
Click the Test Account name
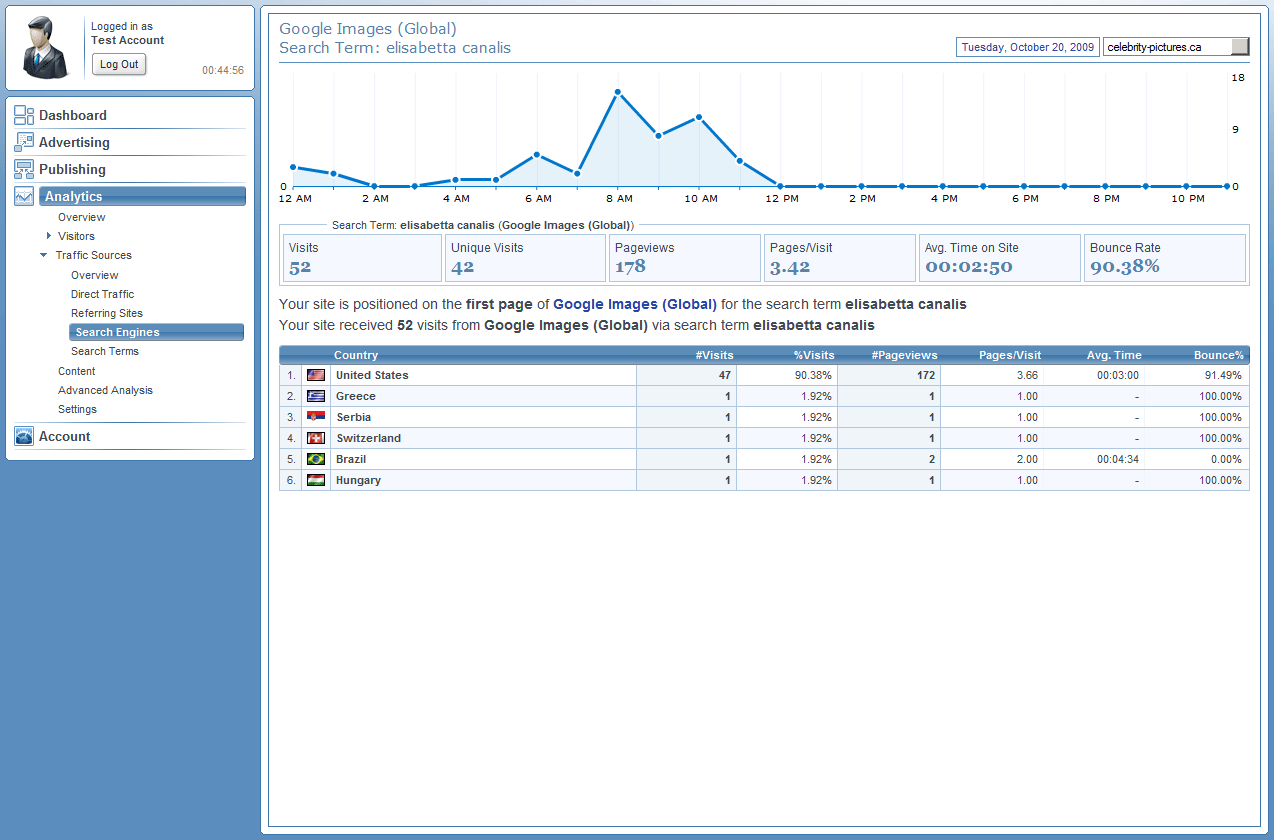(x=128, y=40)
